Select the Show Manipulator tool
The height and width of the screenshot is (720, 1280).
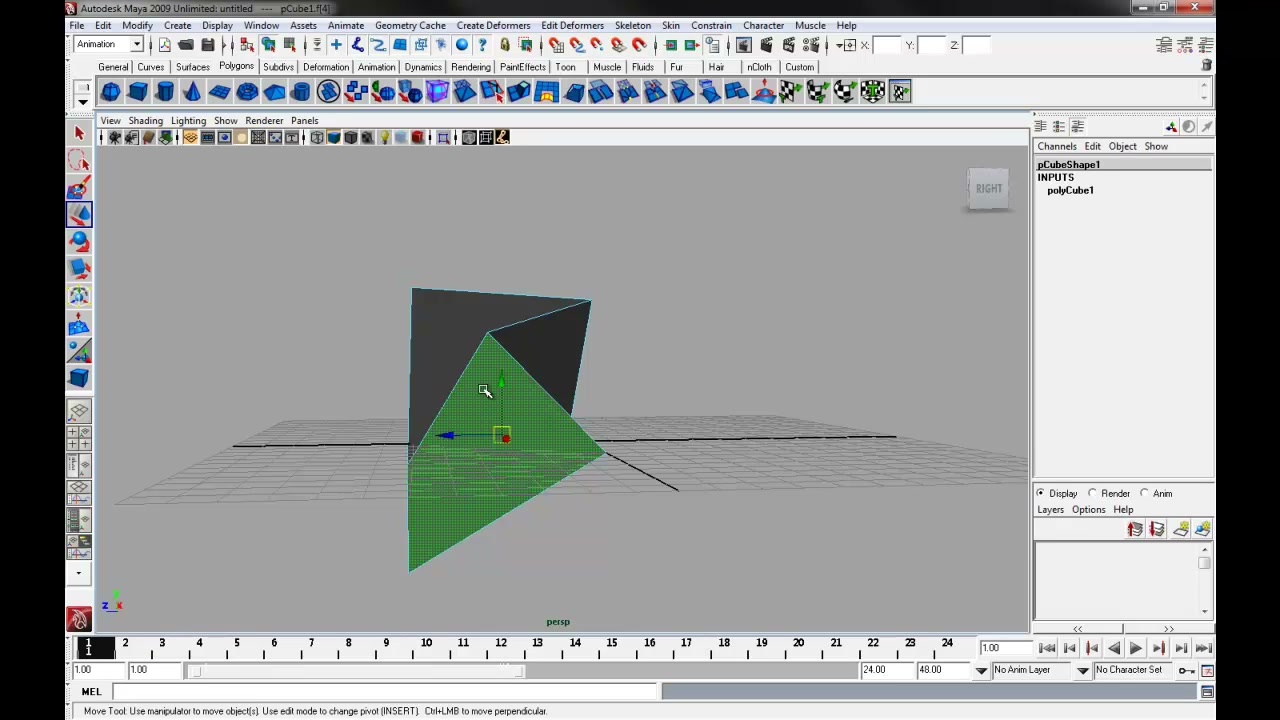(79, 350)
